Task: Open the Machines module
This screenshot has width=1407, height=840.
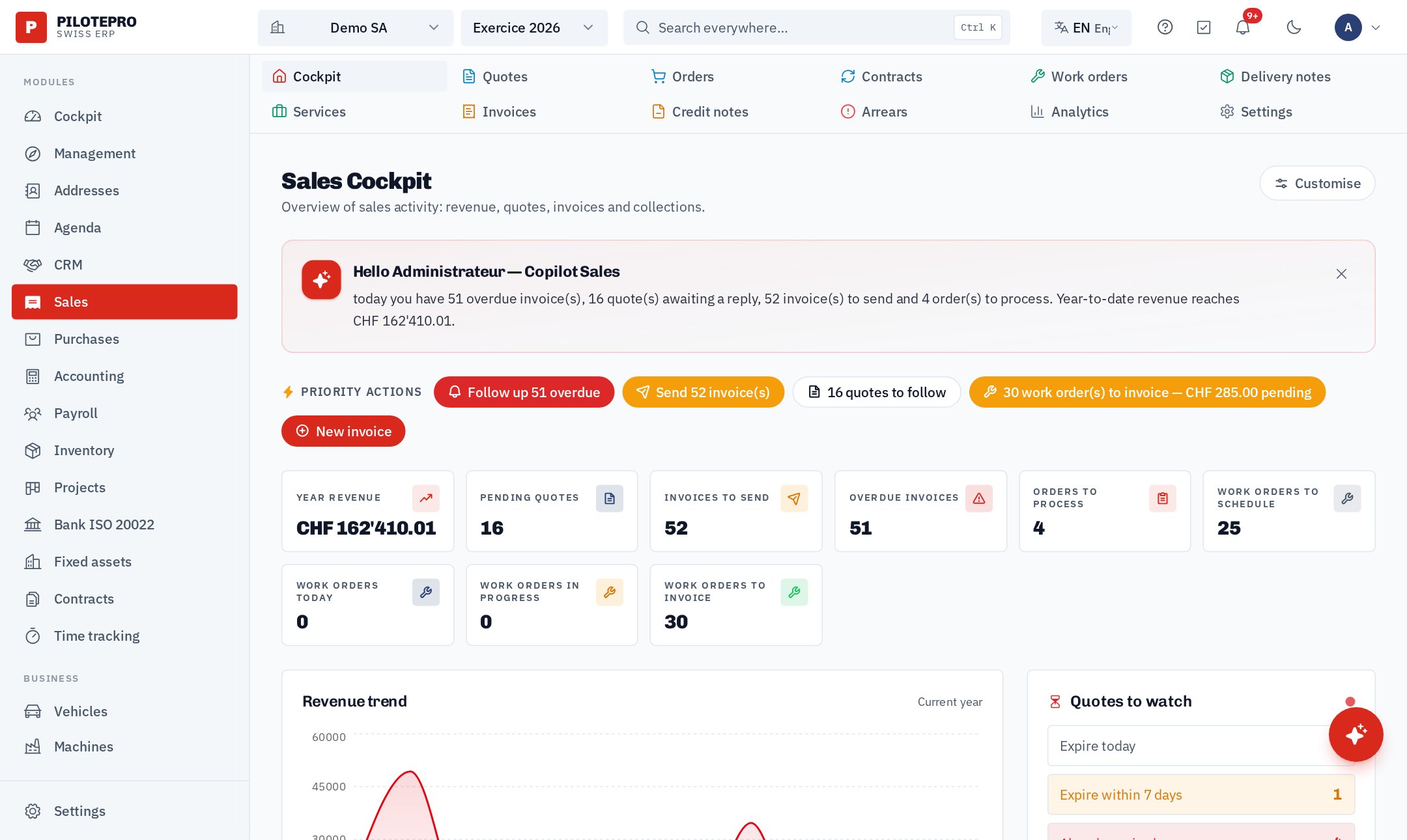Action: 124,747
